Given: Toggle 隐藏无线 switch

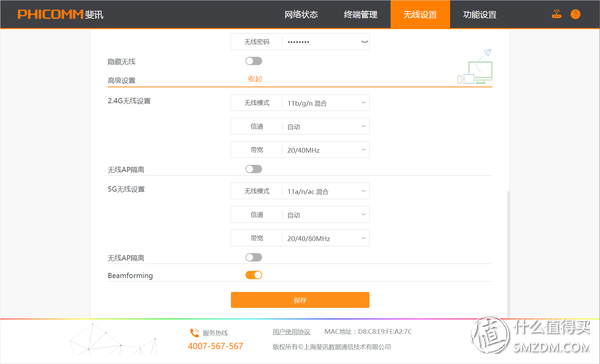Looking at the screenshot, I should coord(254,61).
